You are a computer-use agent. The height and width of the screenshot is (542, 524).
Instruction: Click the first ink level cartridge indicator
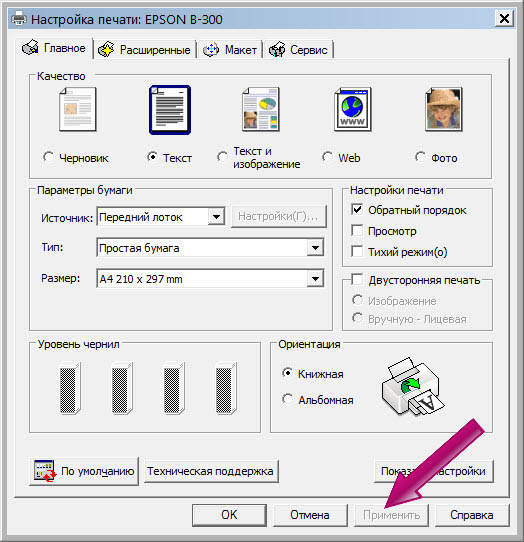70,388
